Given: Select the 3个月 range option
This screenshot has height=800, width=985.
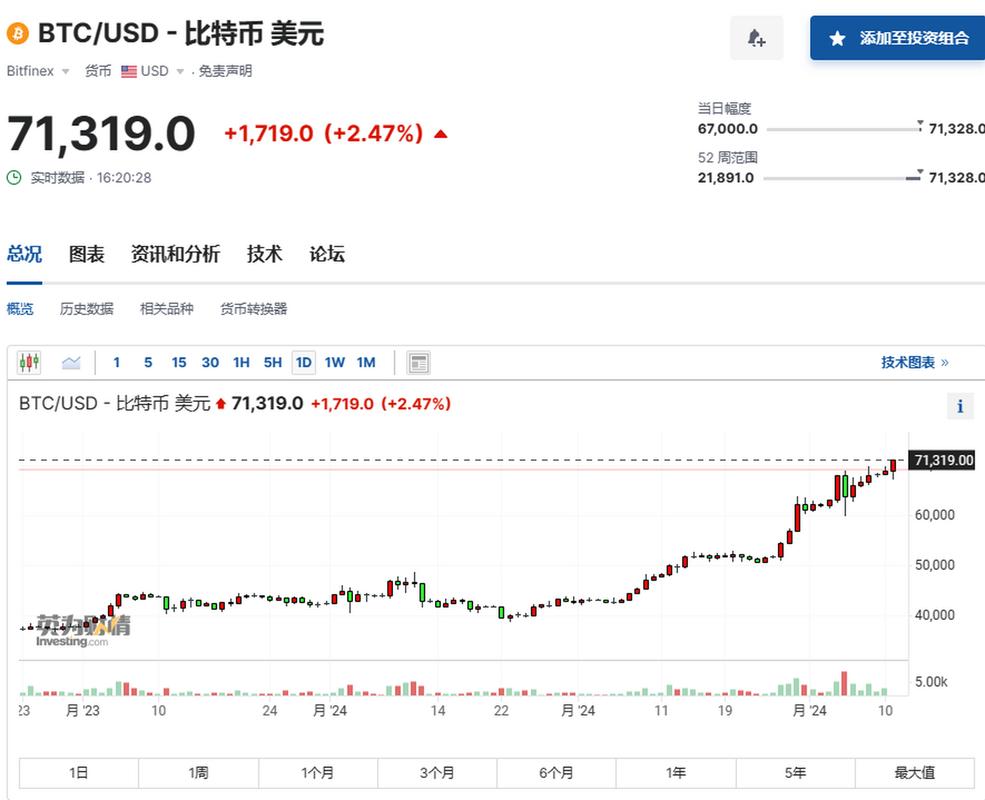Looking at the screenshot, I should point(436,772).
